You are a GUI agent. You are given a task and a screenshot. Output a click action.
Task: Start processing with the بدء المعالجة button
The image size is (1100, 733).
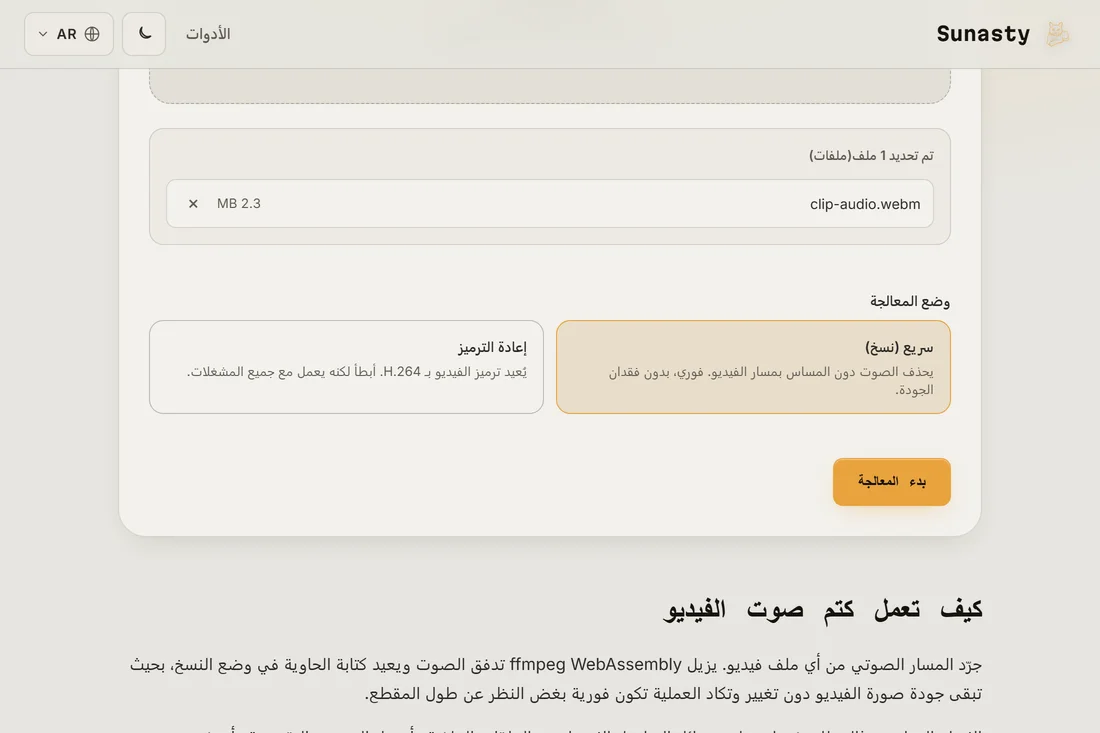point(891,482)
